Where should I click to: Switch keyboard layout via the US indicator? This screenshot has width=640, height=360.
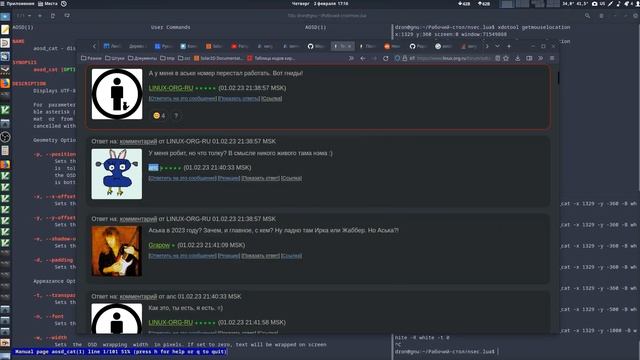[x=602, y=4]
